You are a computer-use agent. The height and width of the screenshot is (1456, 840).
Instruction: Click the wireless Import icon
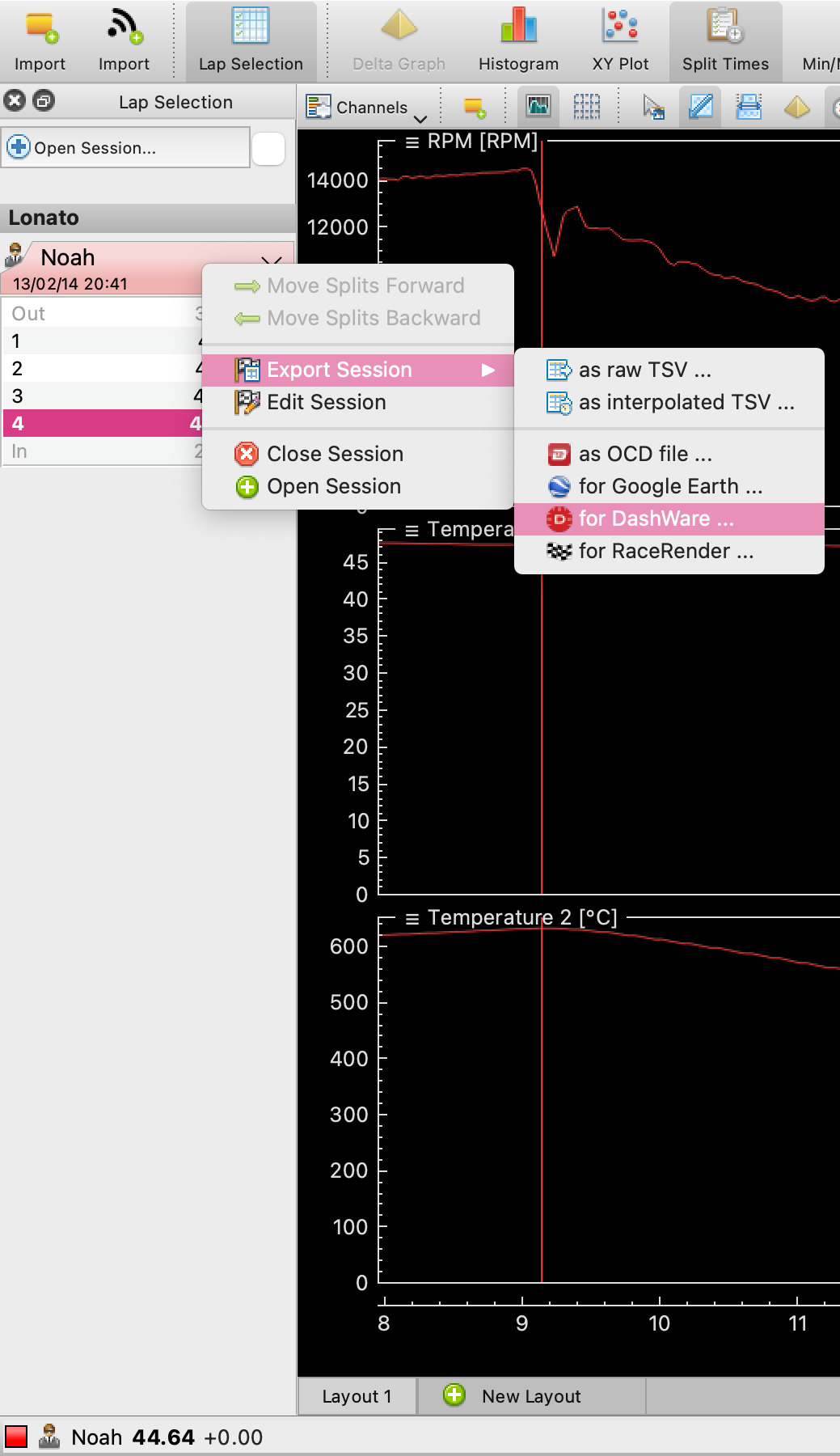[124, 40]
